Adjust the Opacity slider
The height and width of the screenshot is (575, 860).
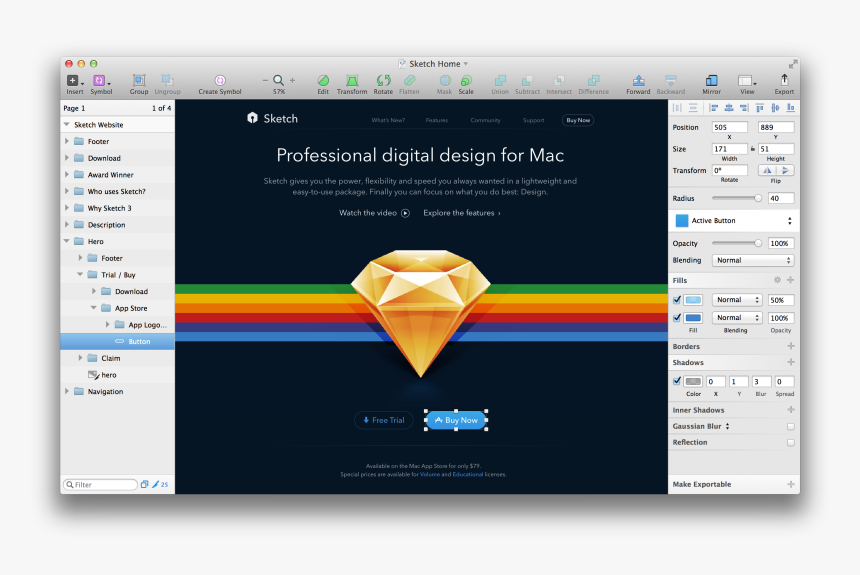coord(737,243)
